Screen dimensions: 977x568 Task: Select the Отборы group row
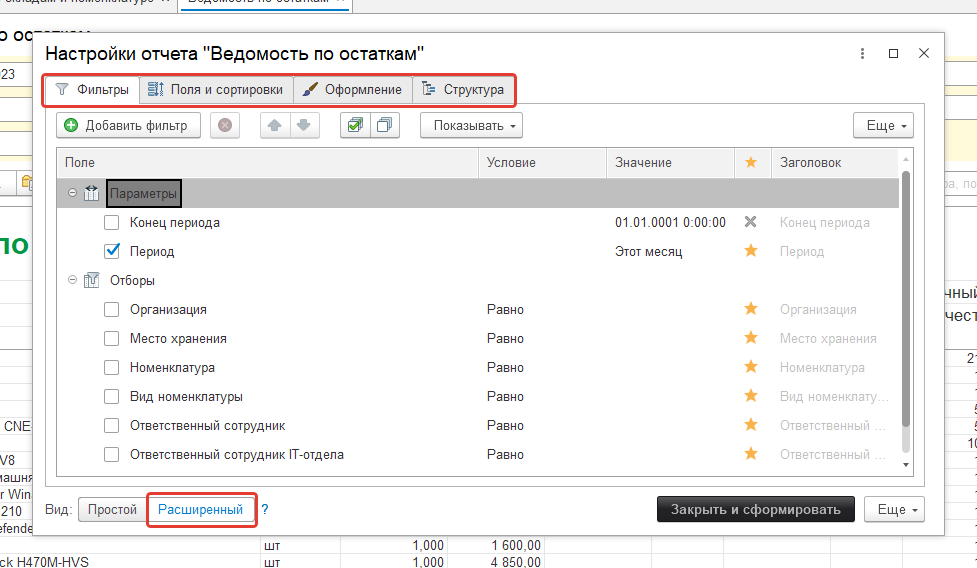(x=478, y=280)
